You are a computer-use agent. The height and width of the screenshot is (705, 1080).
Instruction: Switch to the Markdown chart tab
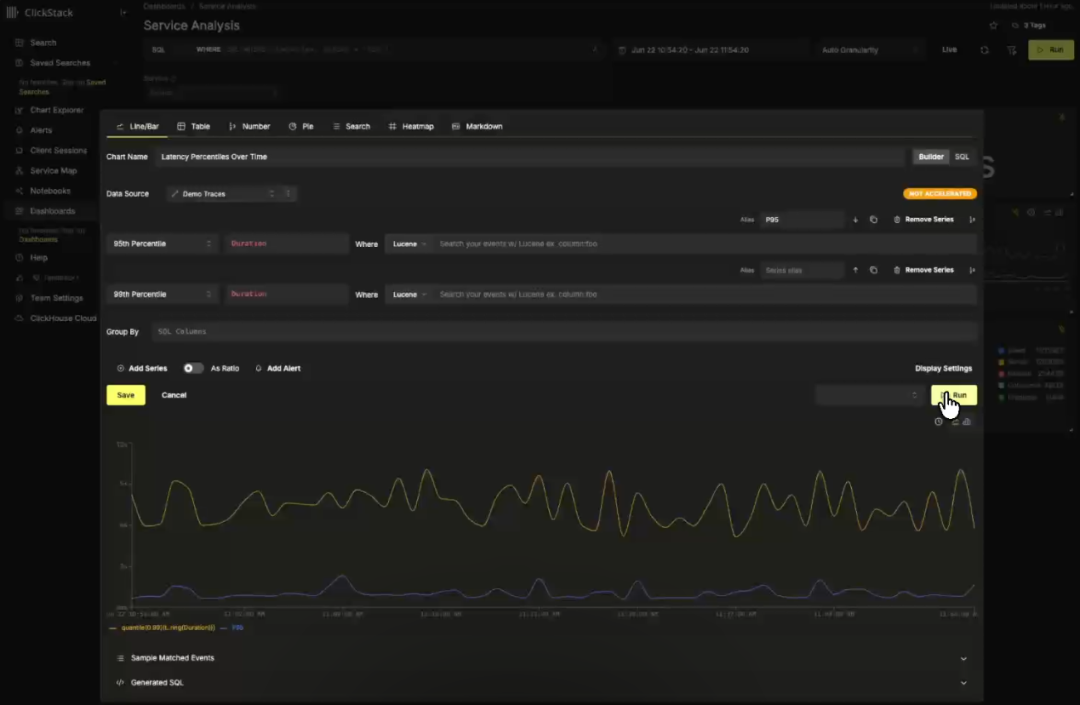(x=477, y=127)
